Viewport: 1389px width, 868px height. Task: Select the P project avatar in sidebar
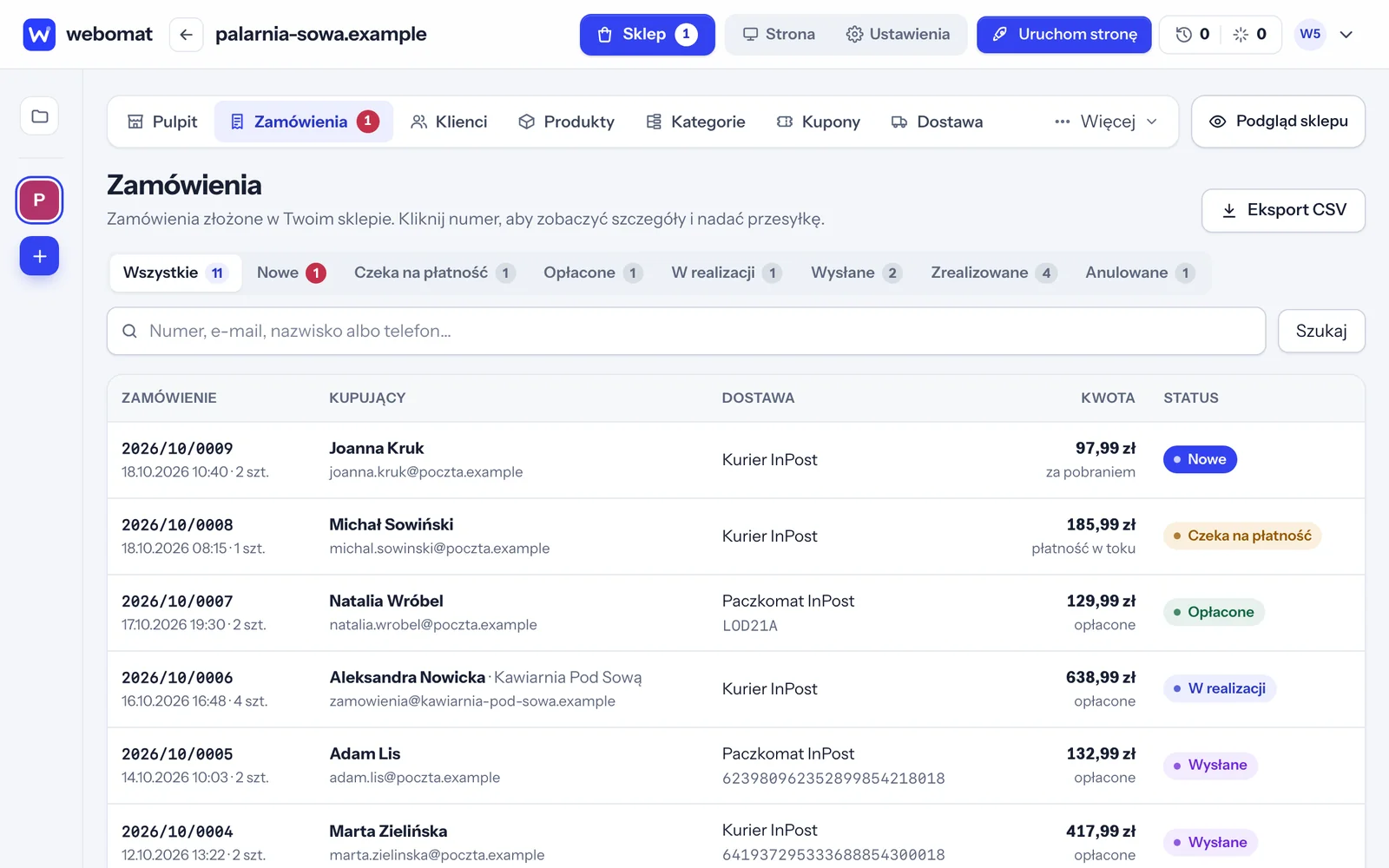tap(39, 200)
